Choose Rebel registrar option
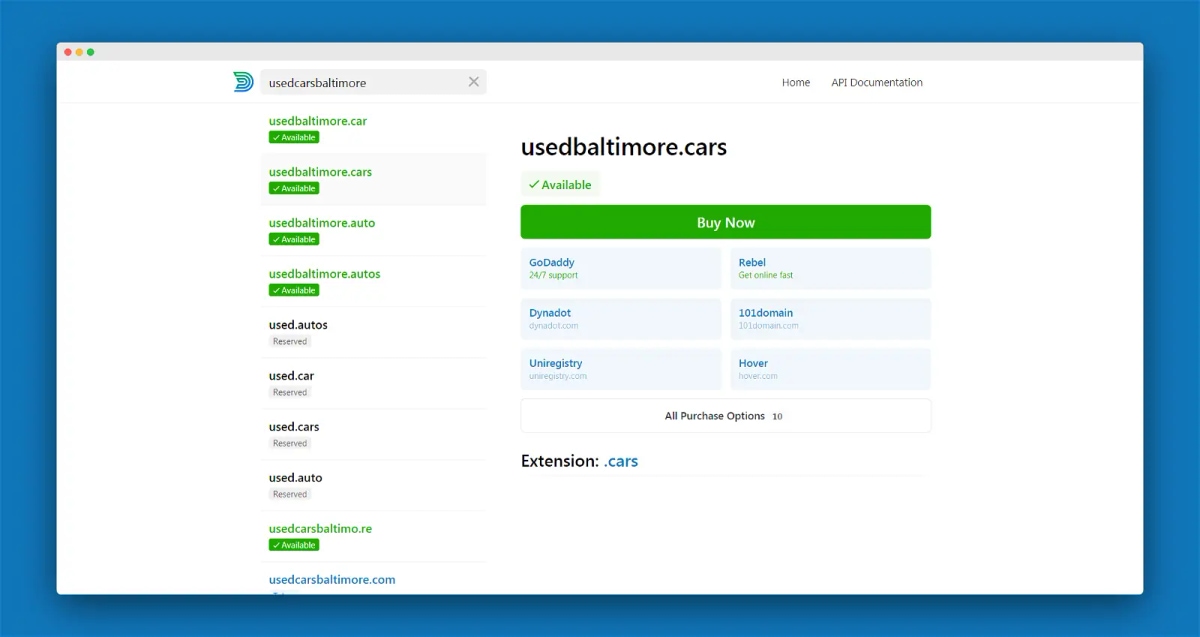 point(830,268)
